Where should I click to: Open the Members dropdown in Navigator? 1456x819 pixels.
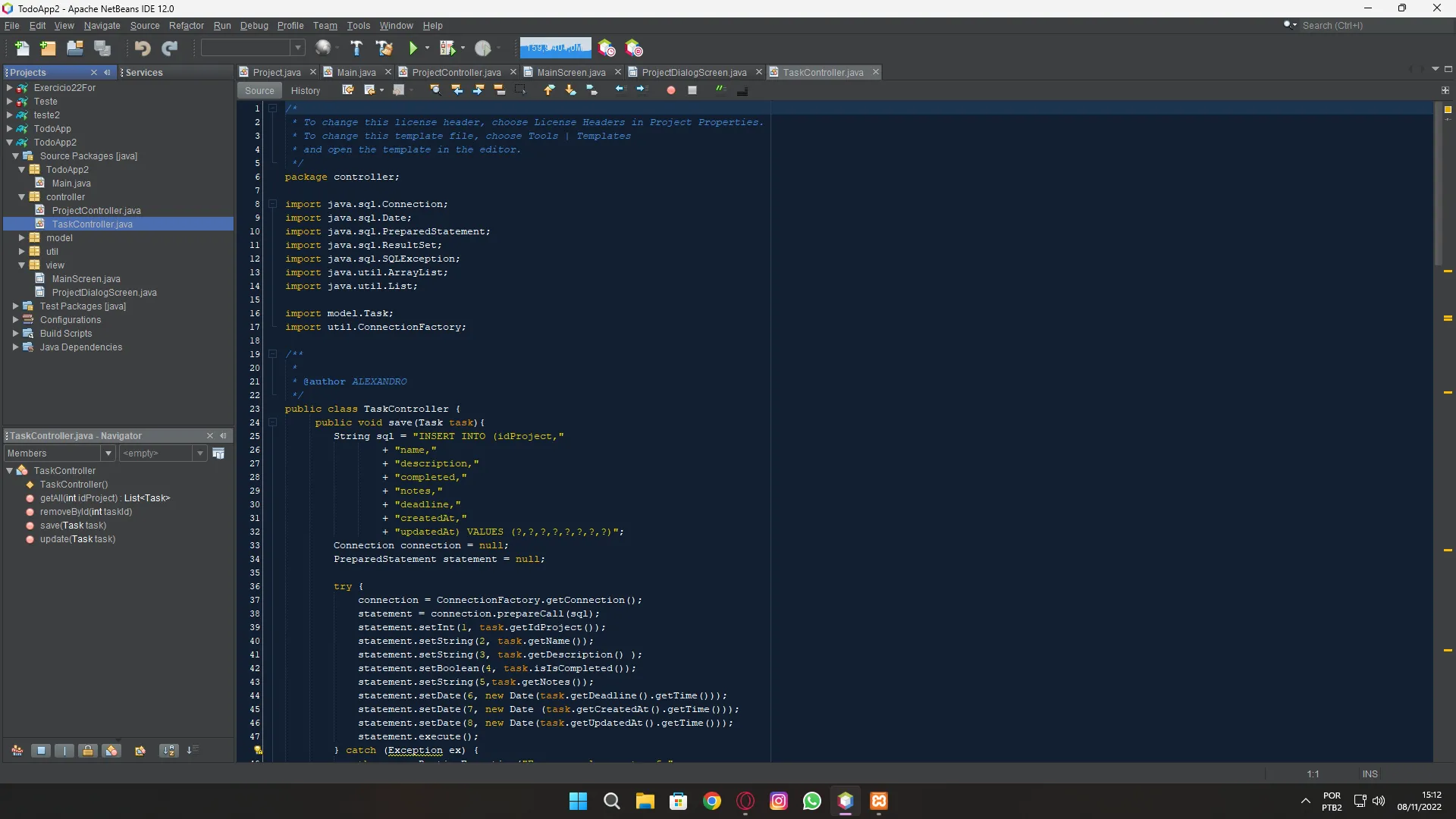tap(108, 453)
